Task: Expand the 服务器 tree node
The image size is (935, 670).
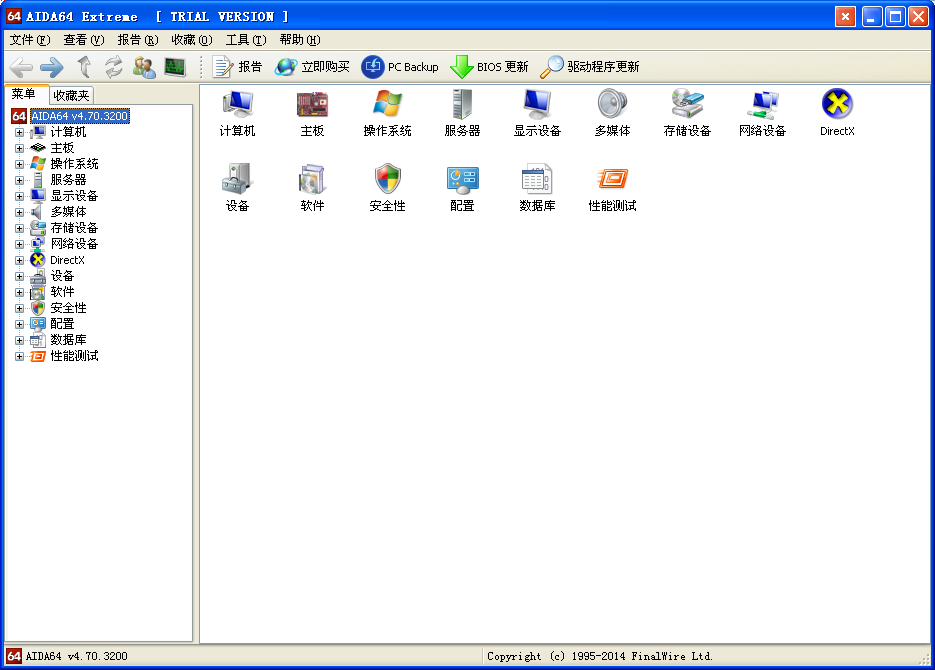Action: (x=20, y=181)
